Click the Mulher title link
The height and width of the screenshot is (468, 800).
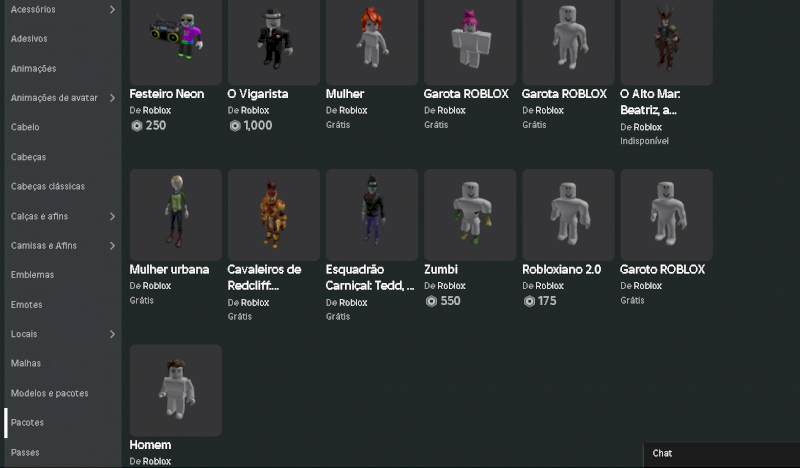pyautogui.click(x=345, y=94)
